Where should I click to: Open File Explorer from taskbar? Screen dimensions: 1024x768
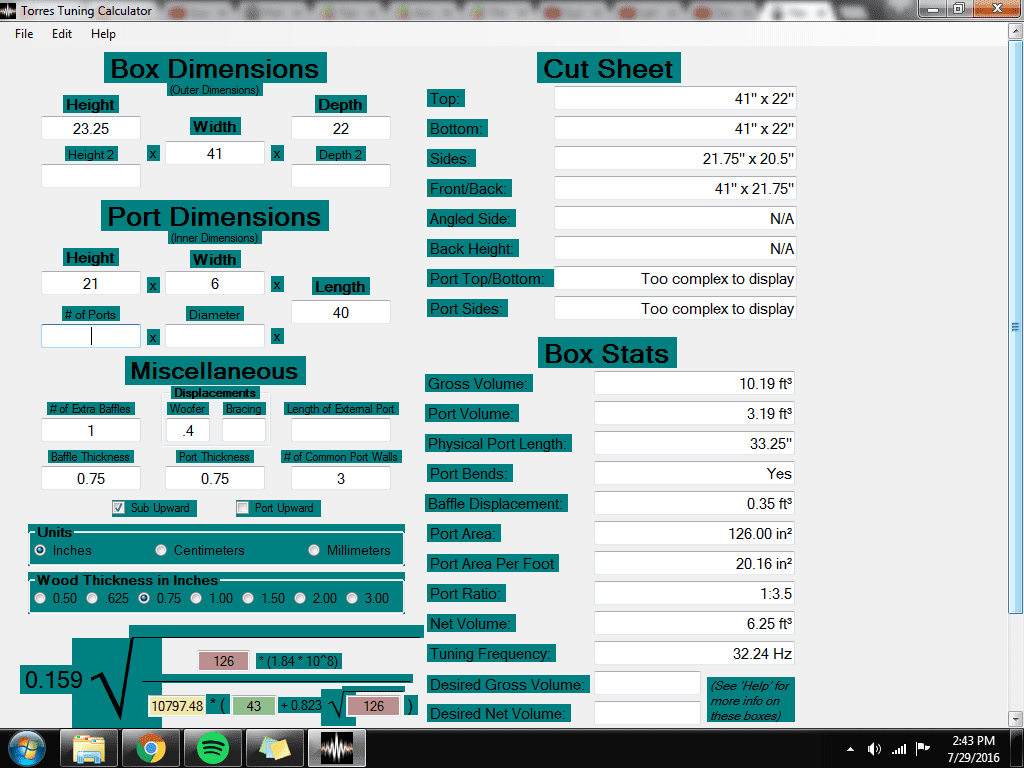88,748
